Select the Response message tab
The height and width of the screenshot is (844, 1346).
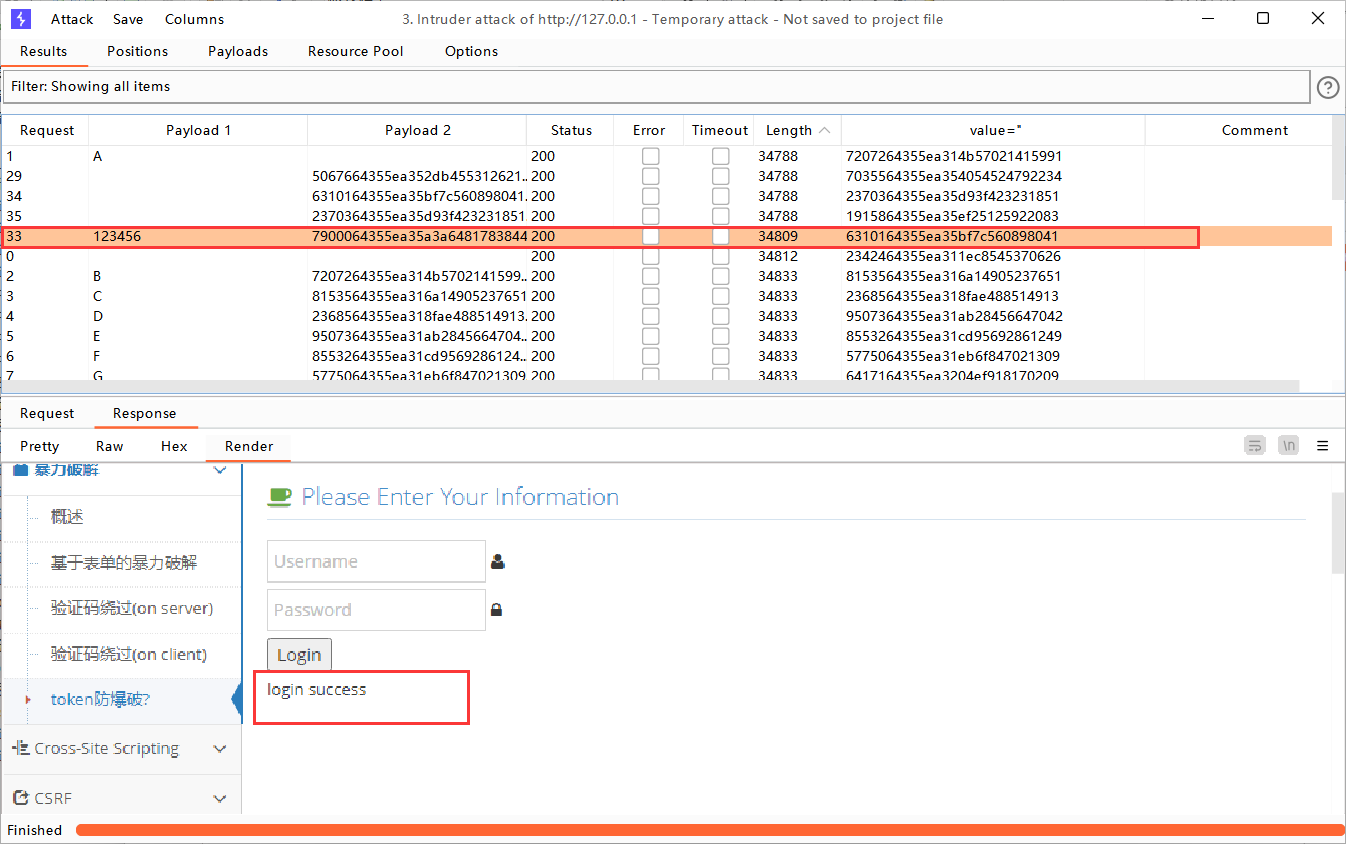[x=144, y=413]
